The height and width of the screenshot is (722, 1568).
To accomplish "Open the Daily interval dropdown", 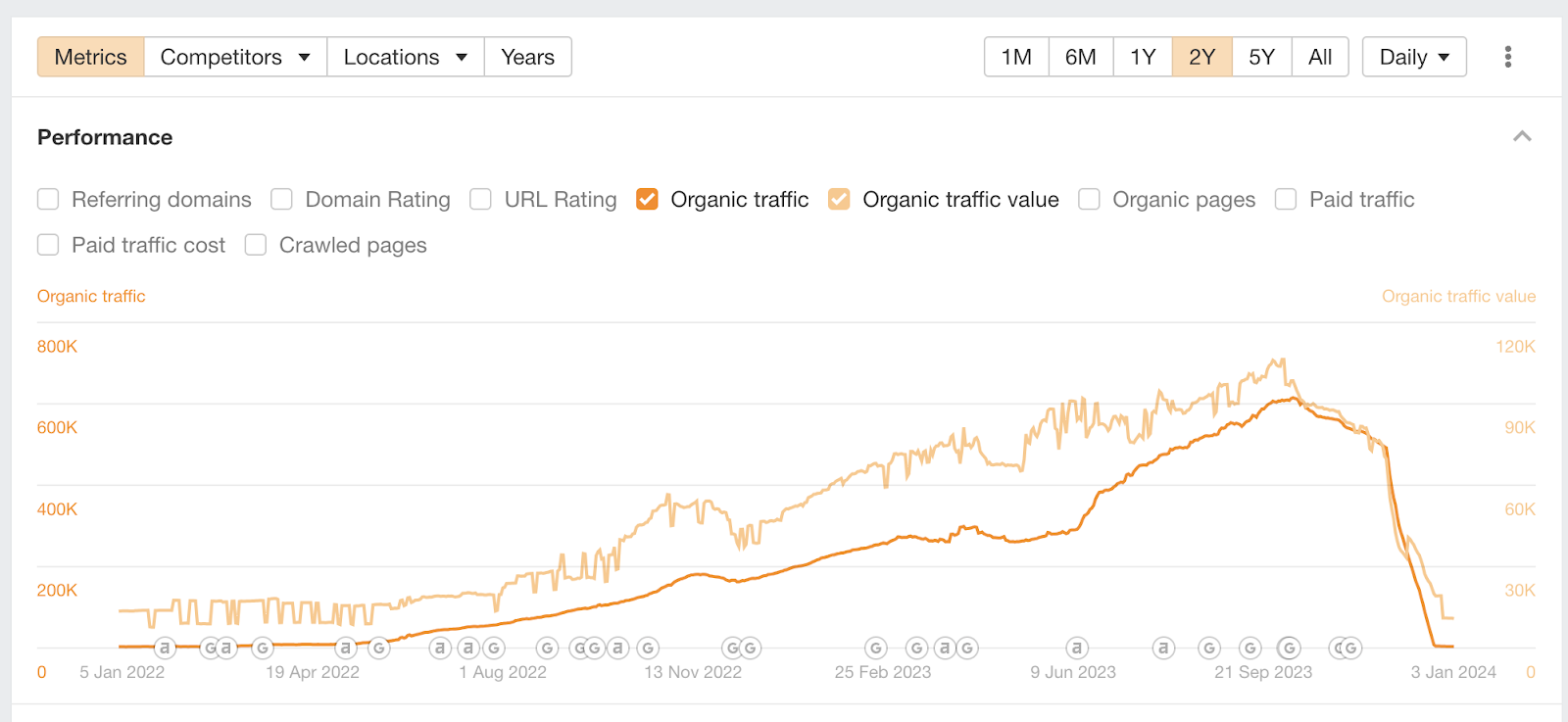I will pos(1414,57).
